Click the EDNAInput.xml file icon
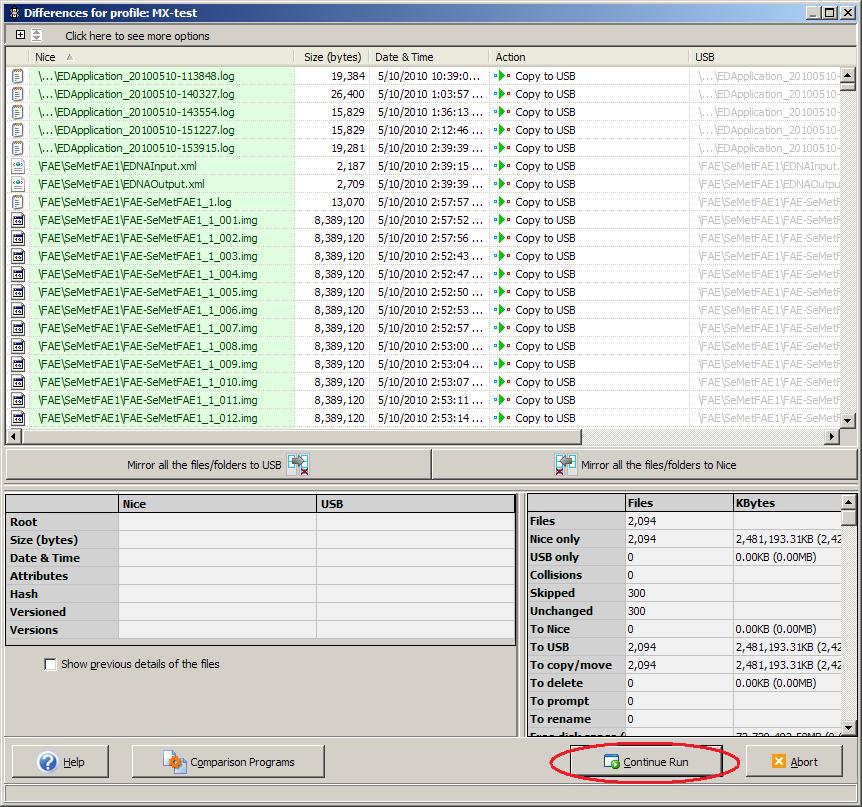Image resolution: width=862 pixels, height=807 pixels. click(18, 166)
